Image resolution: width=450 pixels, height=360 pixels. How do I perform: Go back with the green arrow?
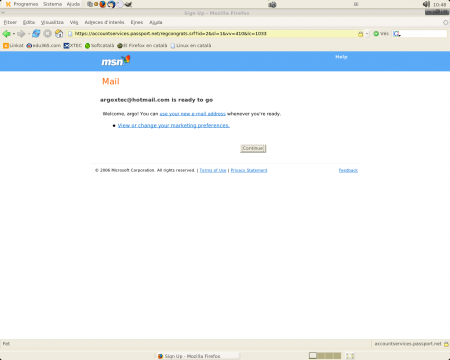tap(6, 34)
